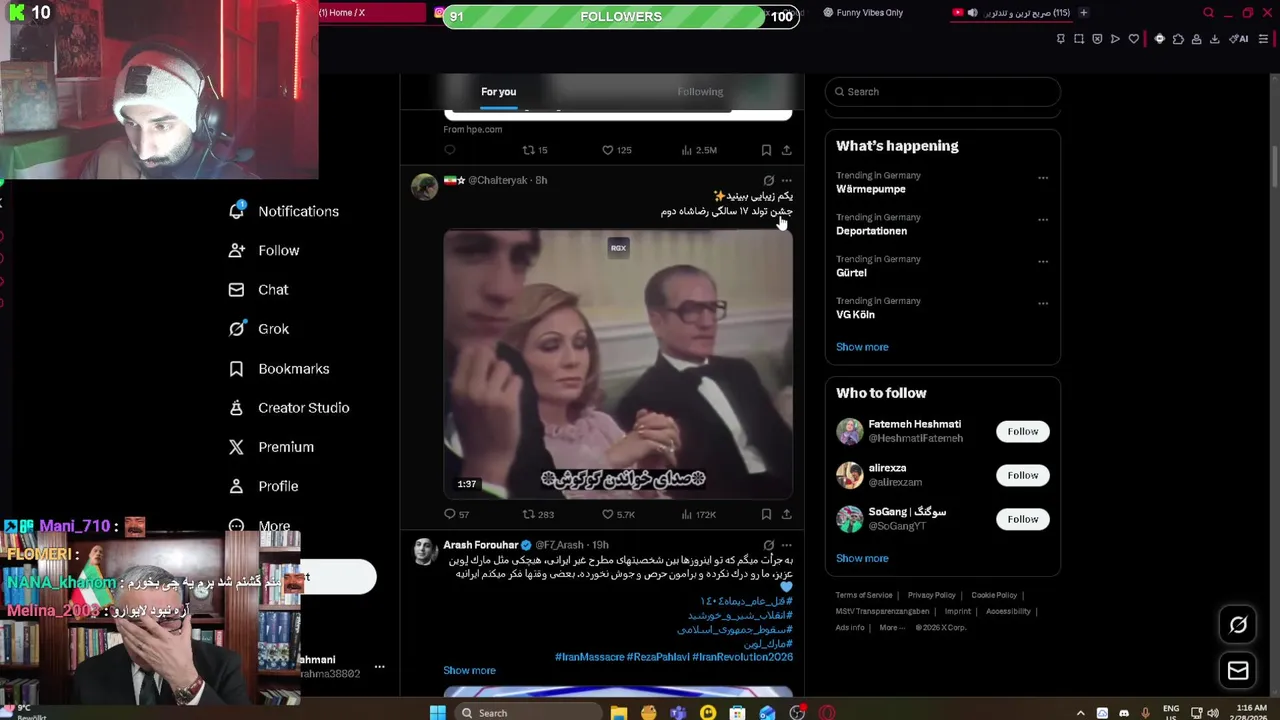This screenshot has width=1280, height=720.
Task: Open #IranMassacre hashtag link
Action: (x=589, y=657)
